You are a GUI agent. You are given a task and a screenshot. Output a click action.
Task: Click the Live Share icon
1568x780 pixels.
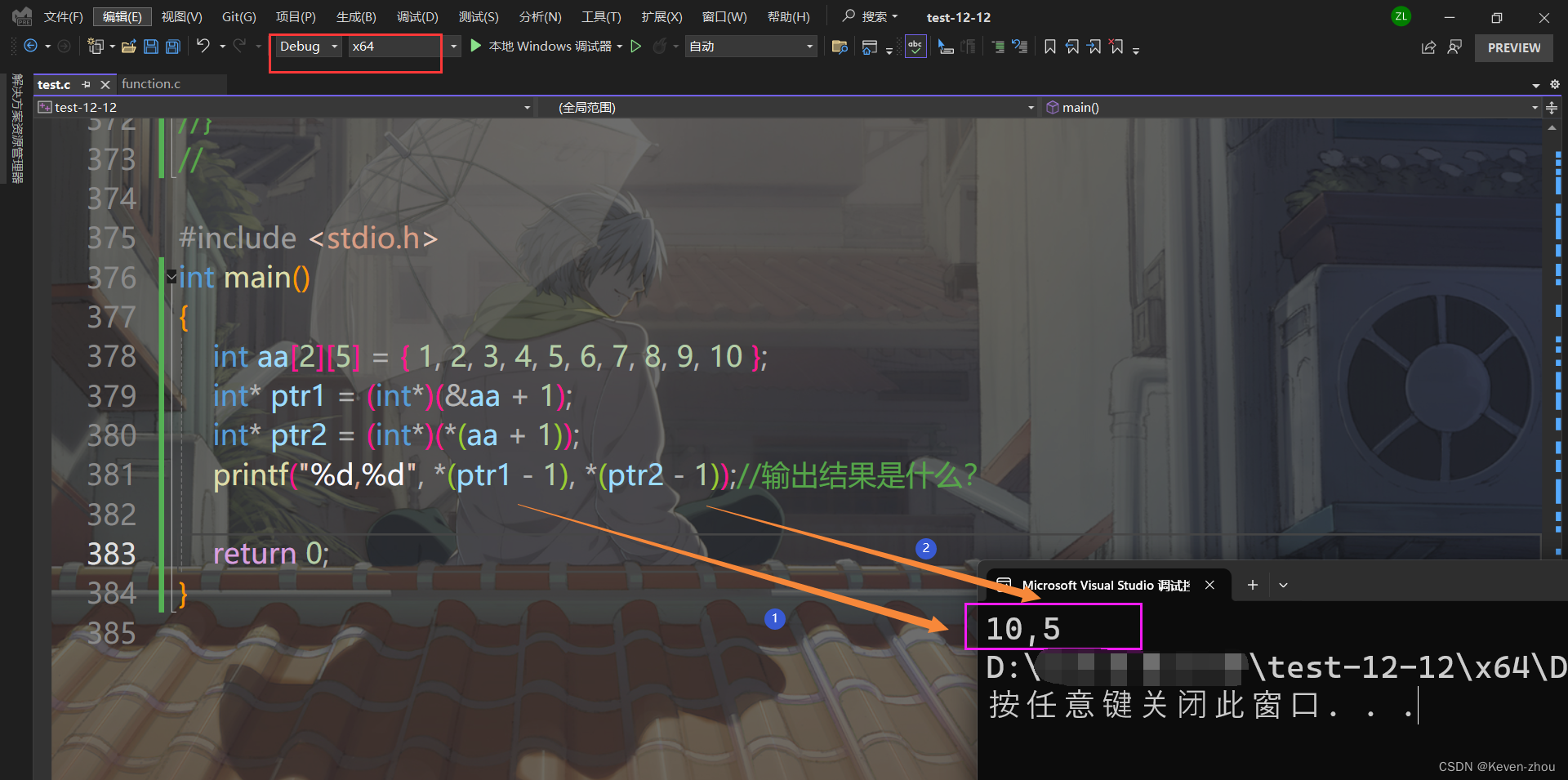point(1428,47)
